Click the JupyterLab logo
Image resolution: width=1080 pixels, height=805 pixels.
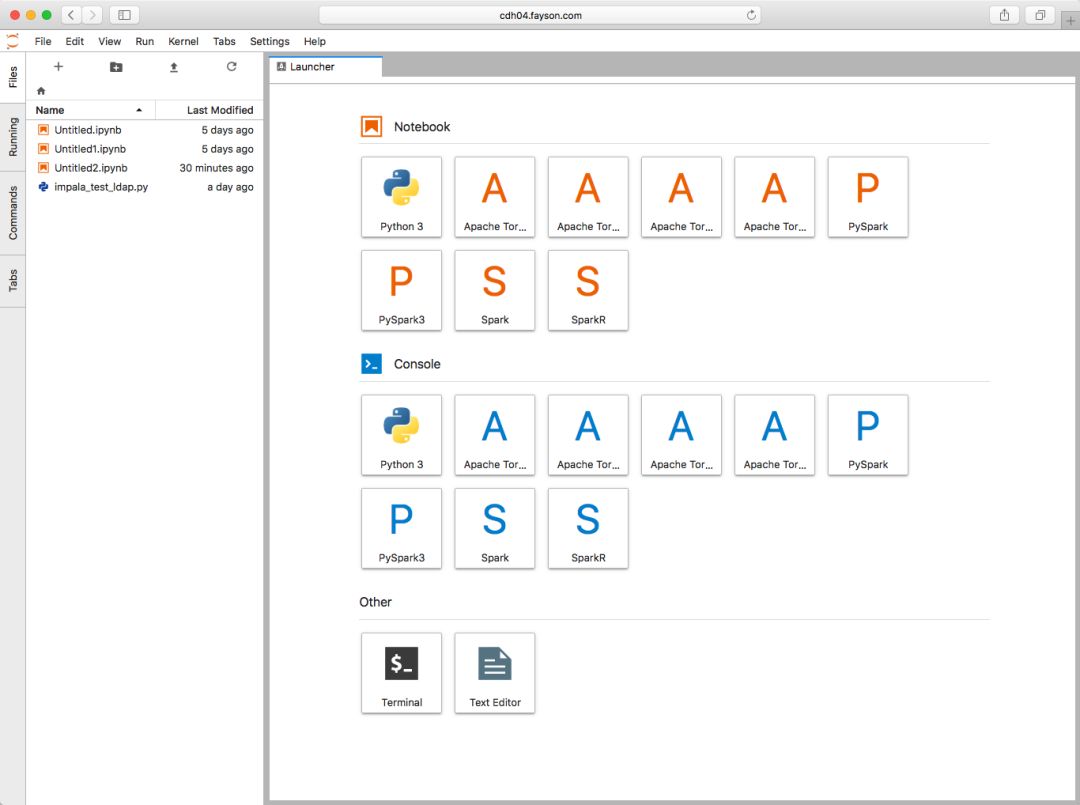coord(12,41)
